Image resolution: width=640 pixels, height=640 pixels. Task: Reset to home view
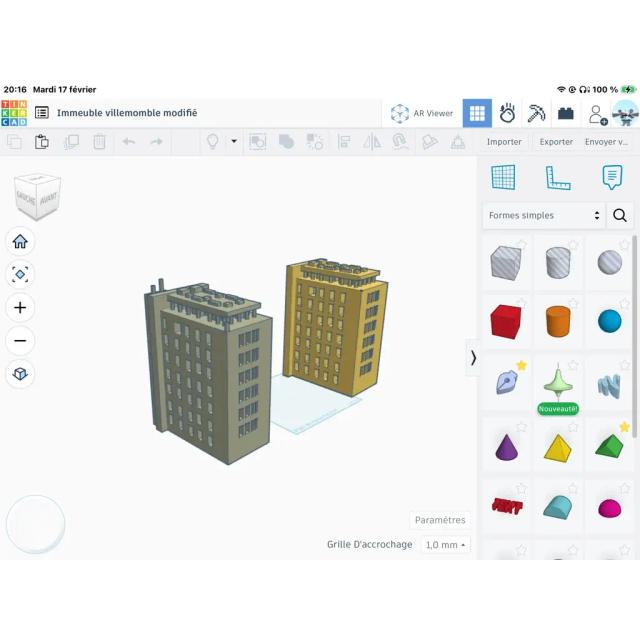(20, 241)
